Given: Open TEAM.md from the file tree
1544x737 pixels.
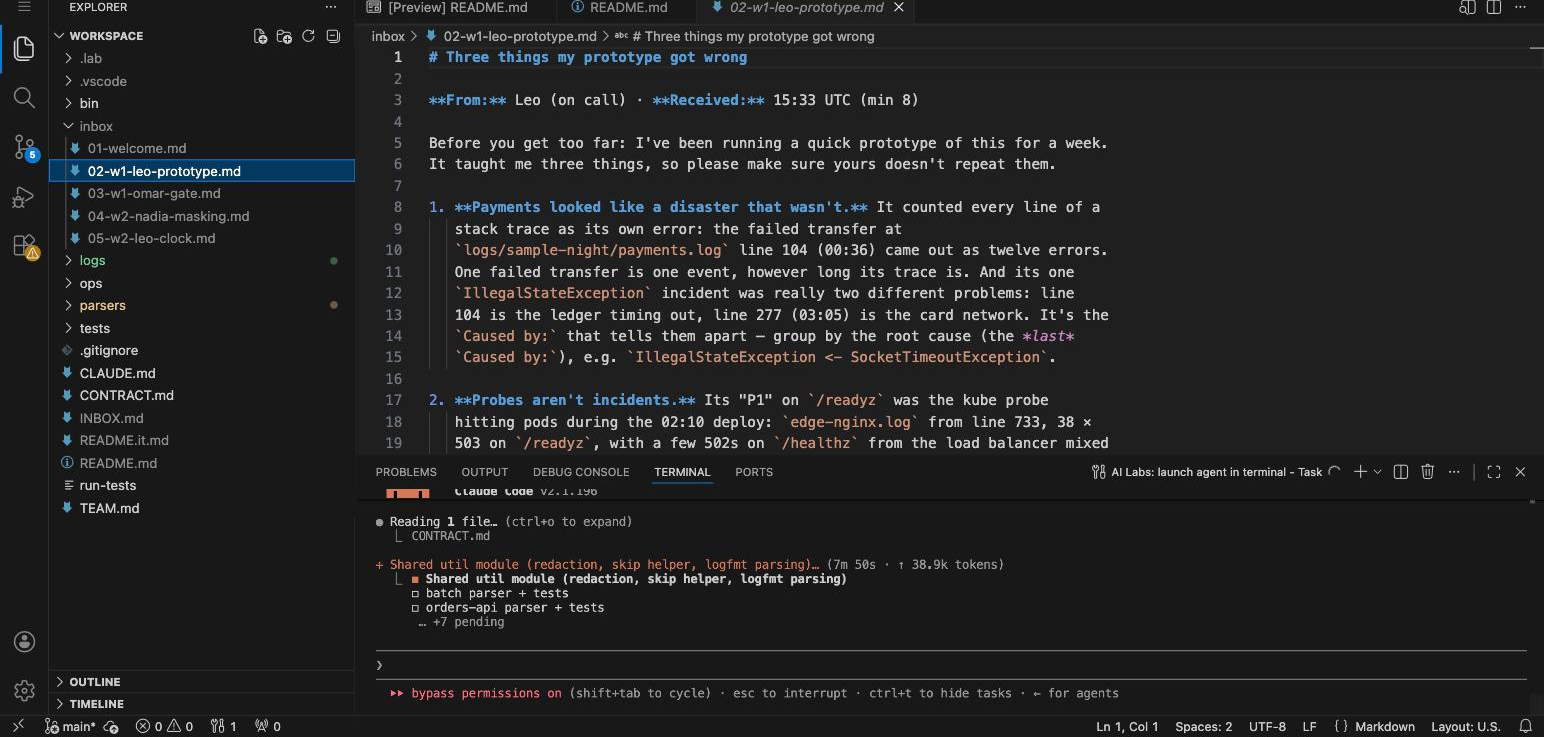Looking at the screenshot, I should click(109, 508).
